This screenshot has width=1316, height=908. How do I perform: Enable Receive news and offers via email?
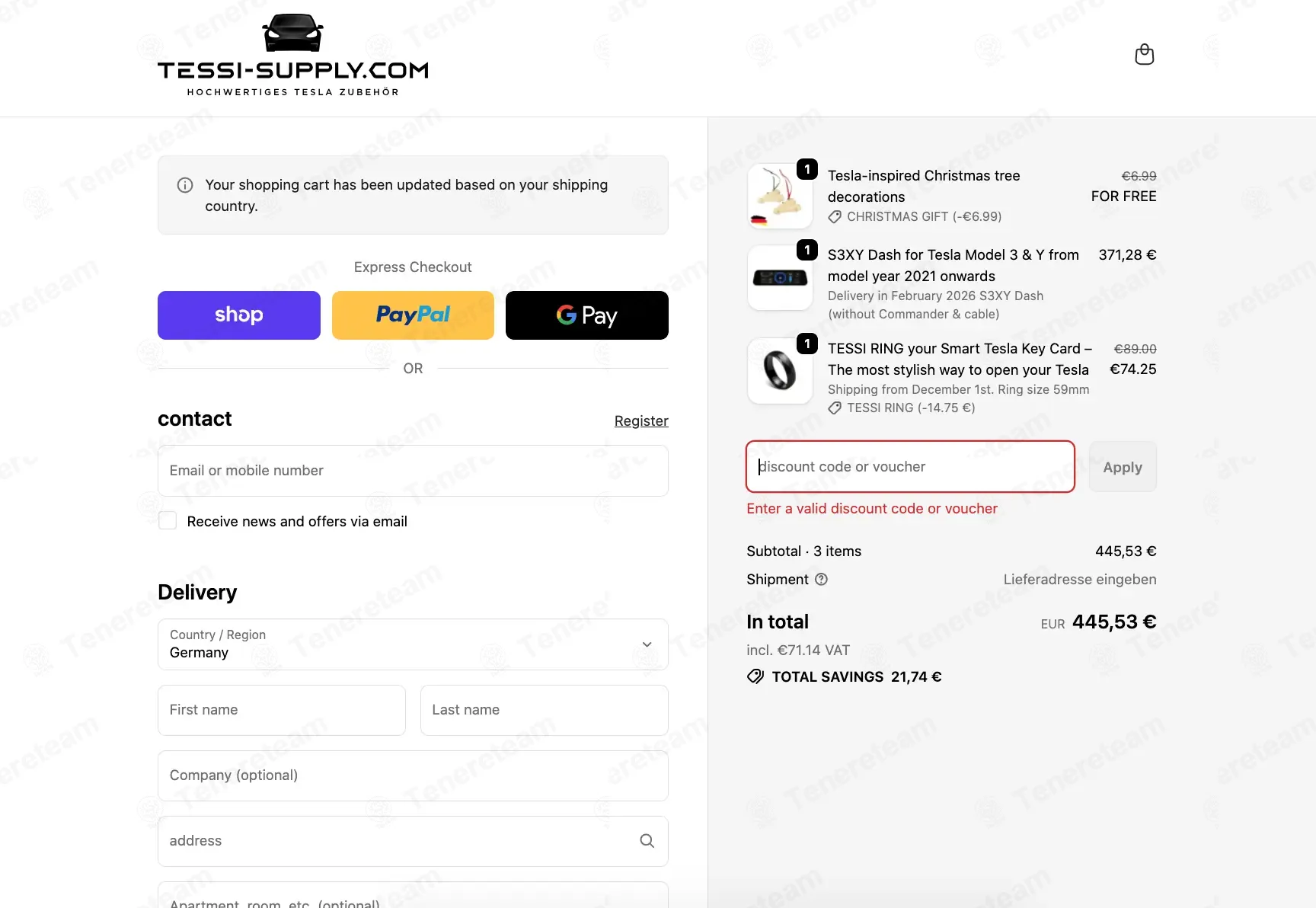click(168, 521)
